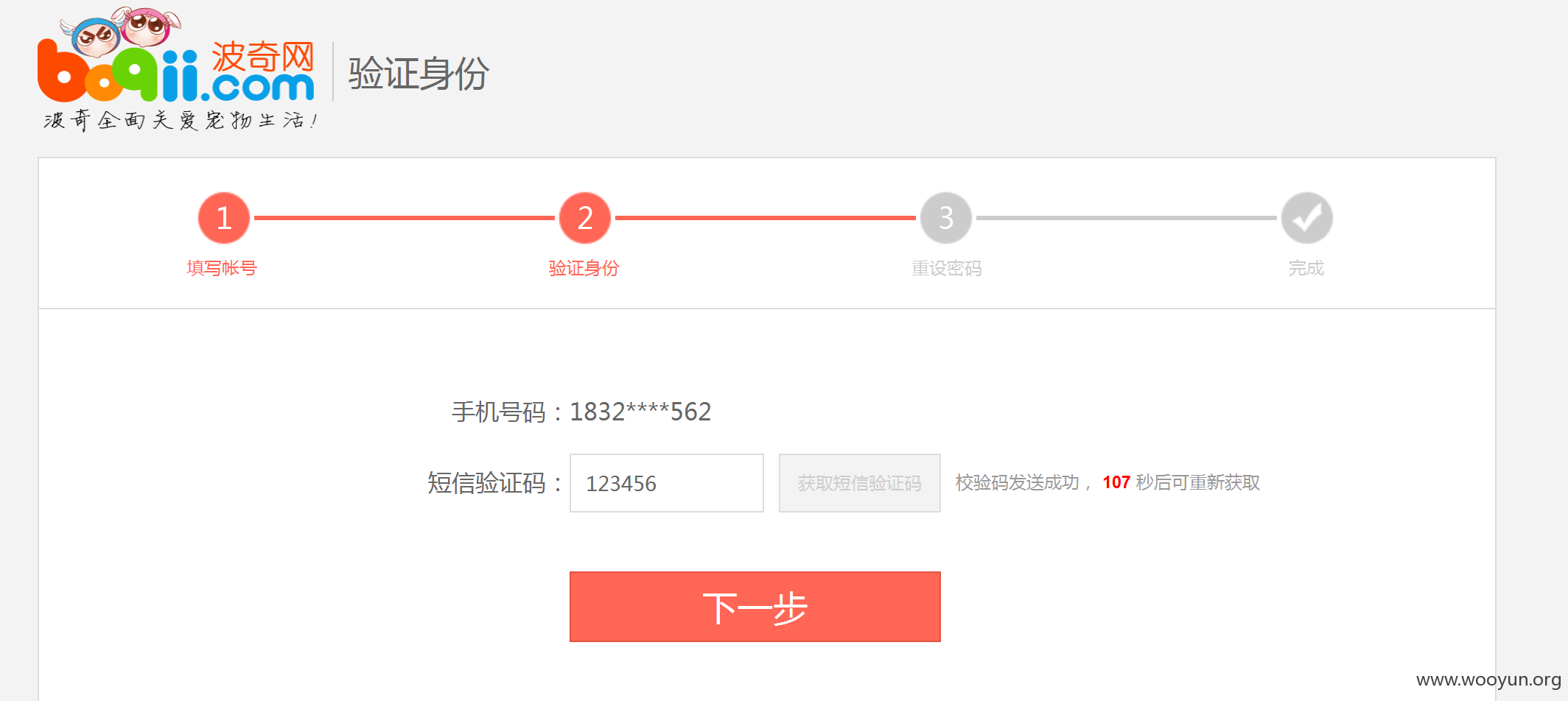Select the 完成 step label
Viewport: 1568px width, 701px height.
pos(1306,268)
